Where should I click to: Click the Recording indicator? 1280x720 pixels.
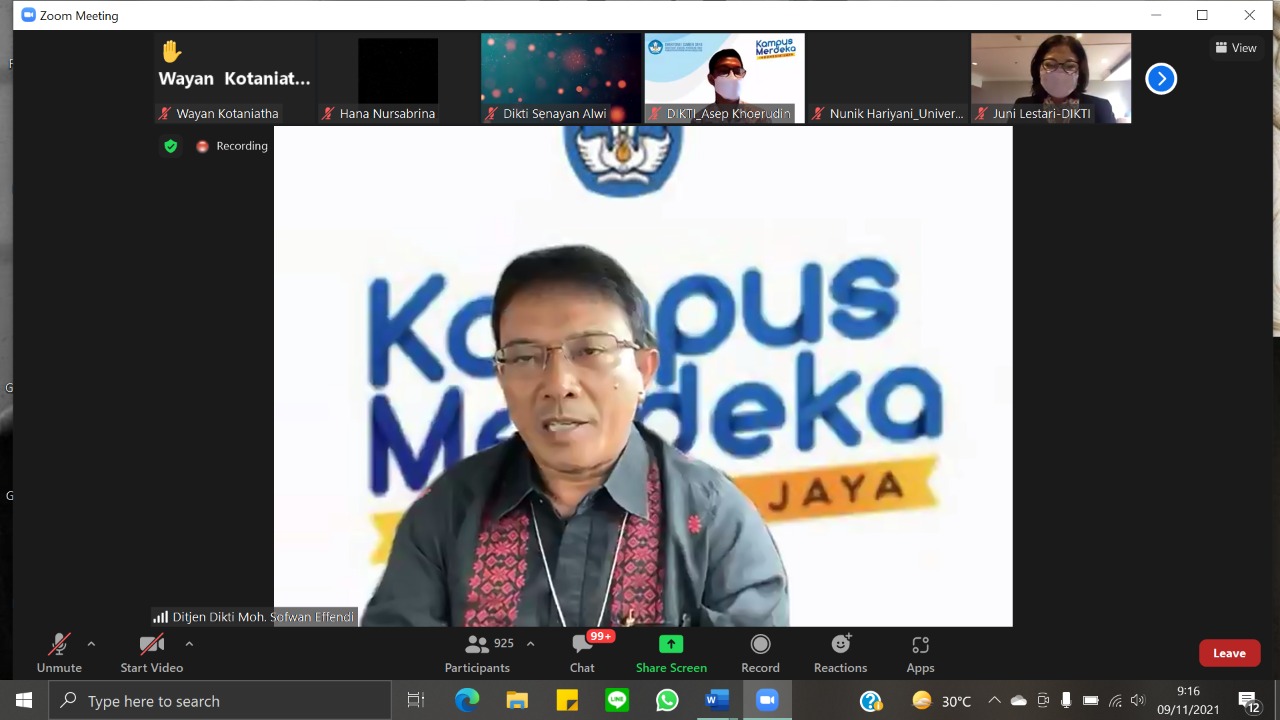(x=232, y=146)
